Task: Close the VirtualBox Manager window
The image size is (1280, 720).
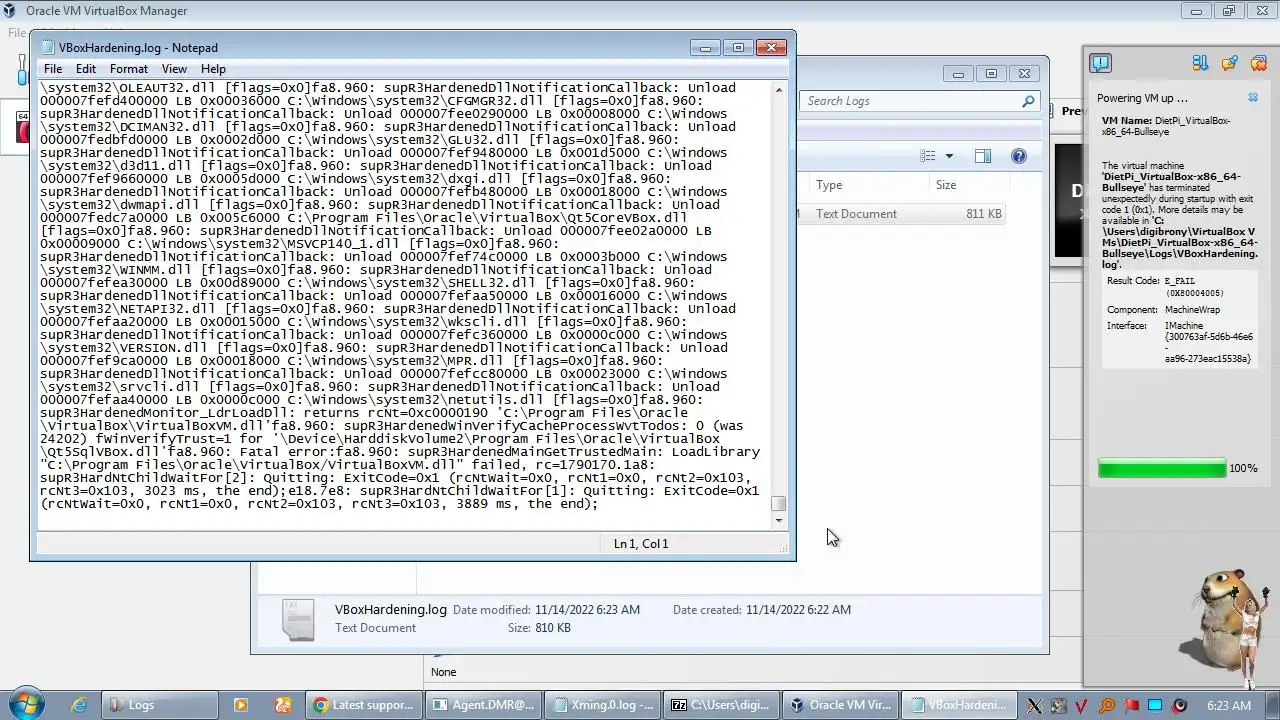Action: click(x=1263, y=11)
